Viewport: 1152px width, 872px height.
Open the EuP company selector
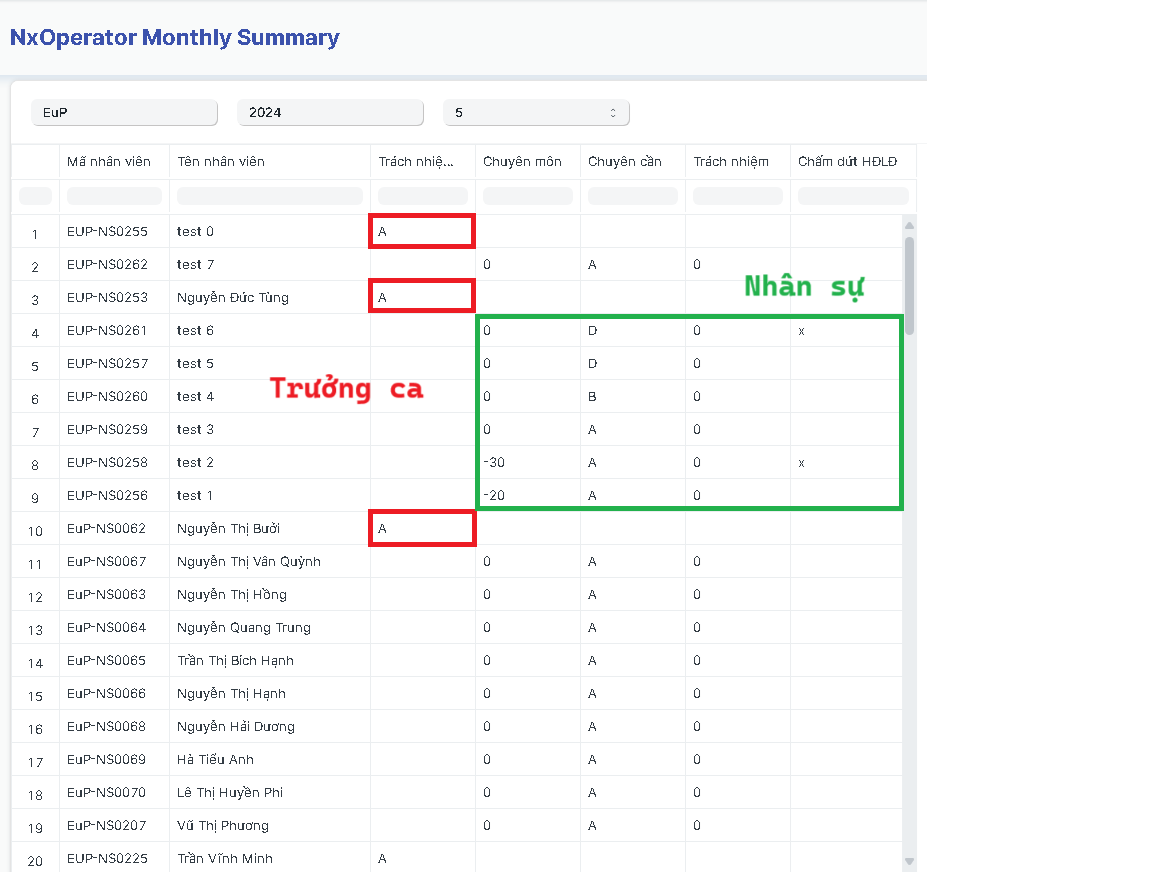(124, 112)
